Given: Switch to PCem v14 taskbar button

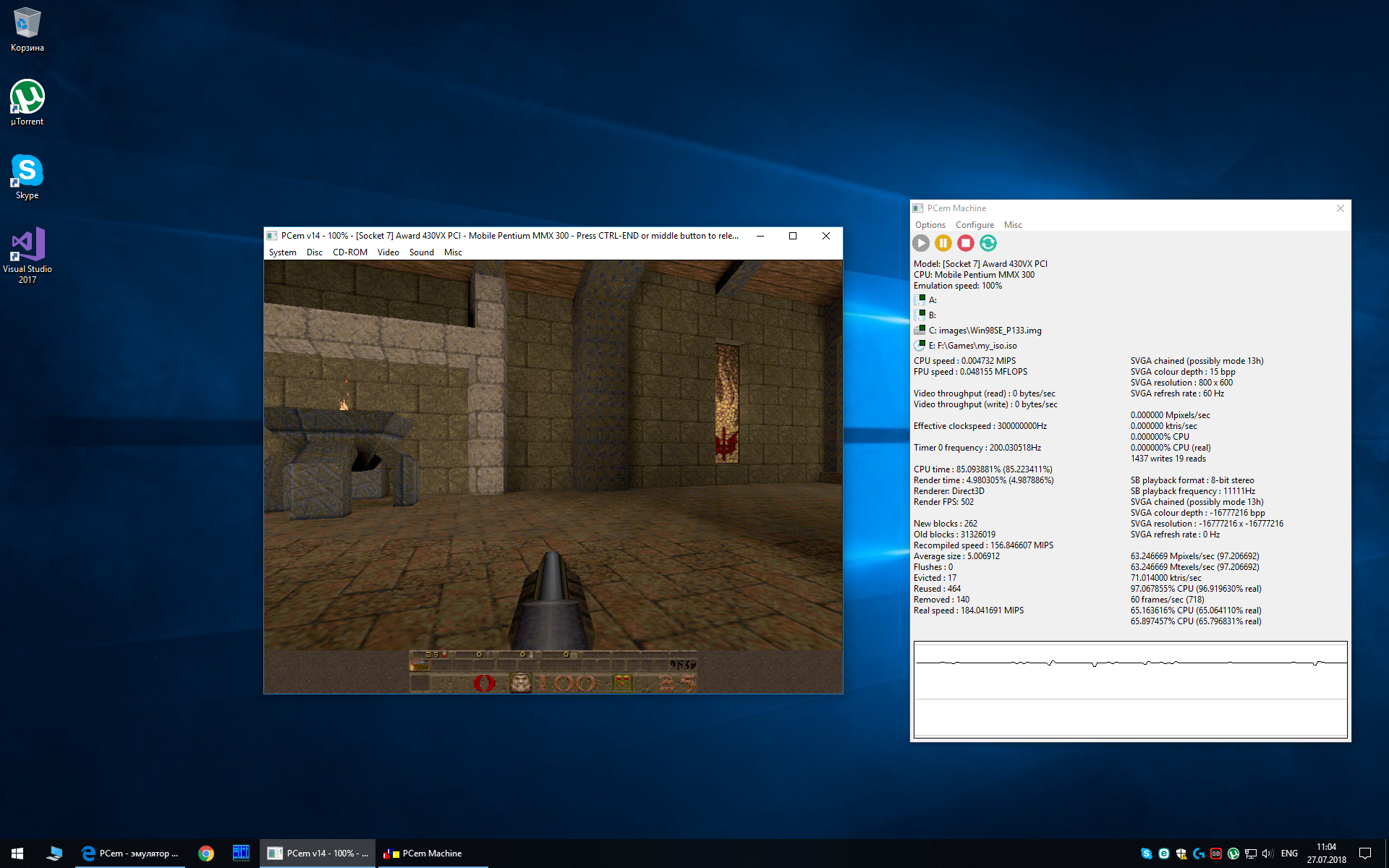Looking at the screenshot, I should 318,854.
